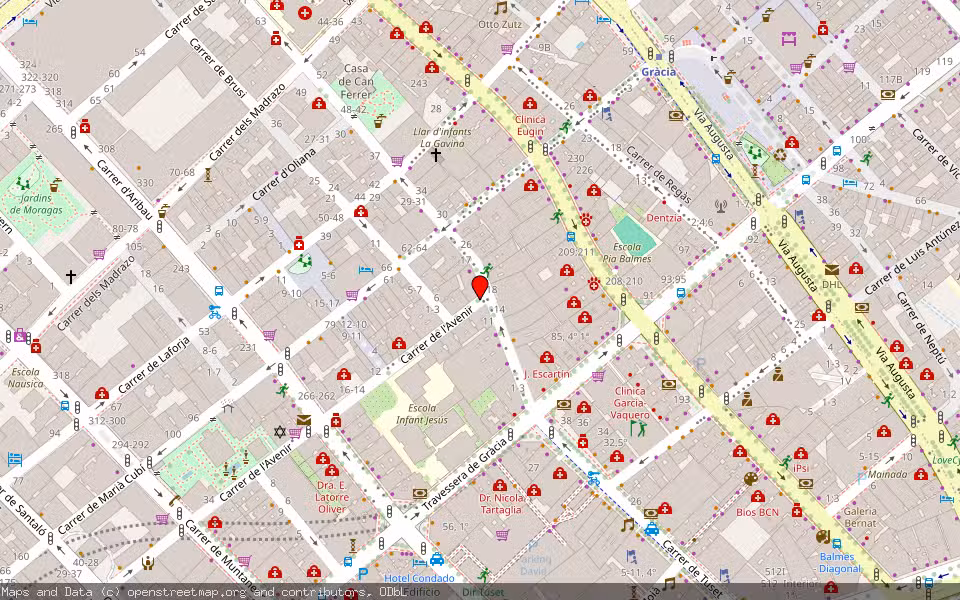
Task: Select the bus stop icon beside Escola Nausica
Action: pos(65,405)
